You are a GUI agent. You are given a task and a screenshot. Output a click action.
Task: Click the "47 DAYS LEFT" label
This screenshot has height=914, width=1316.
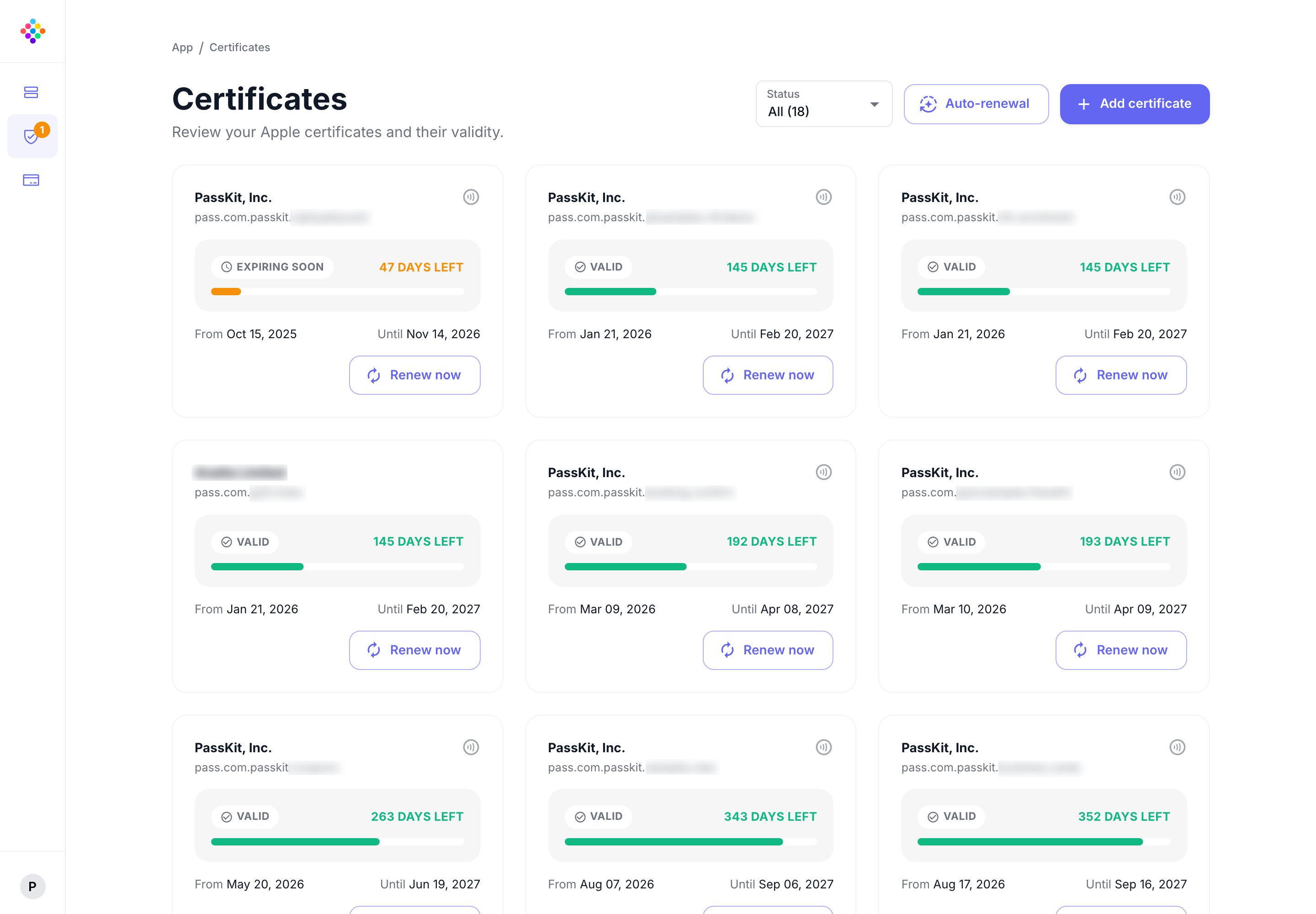click(421, 267)
